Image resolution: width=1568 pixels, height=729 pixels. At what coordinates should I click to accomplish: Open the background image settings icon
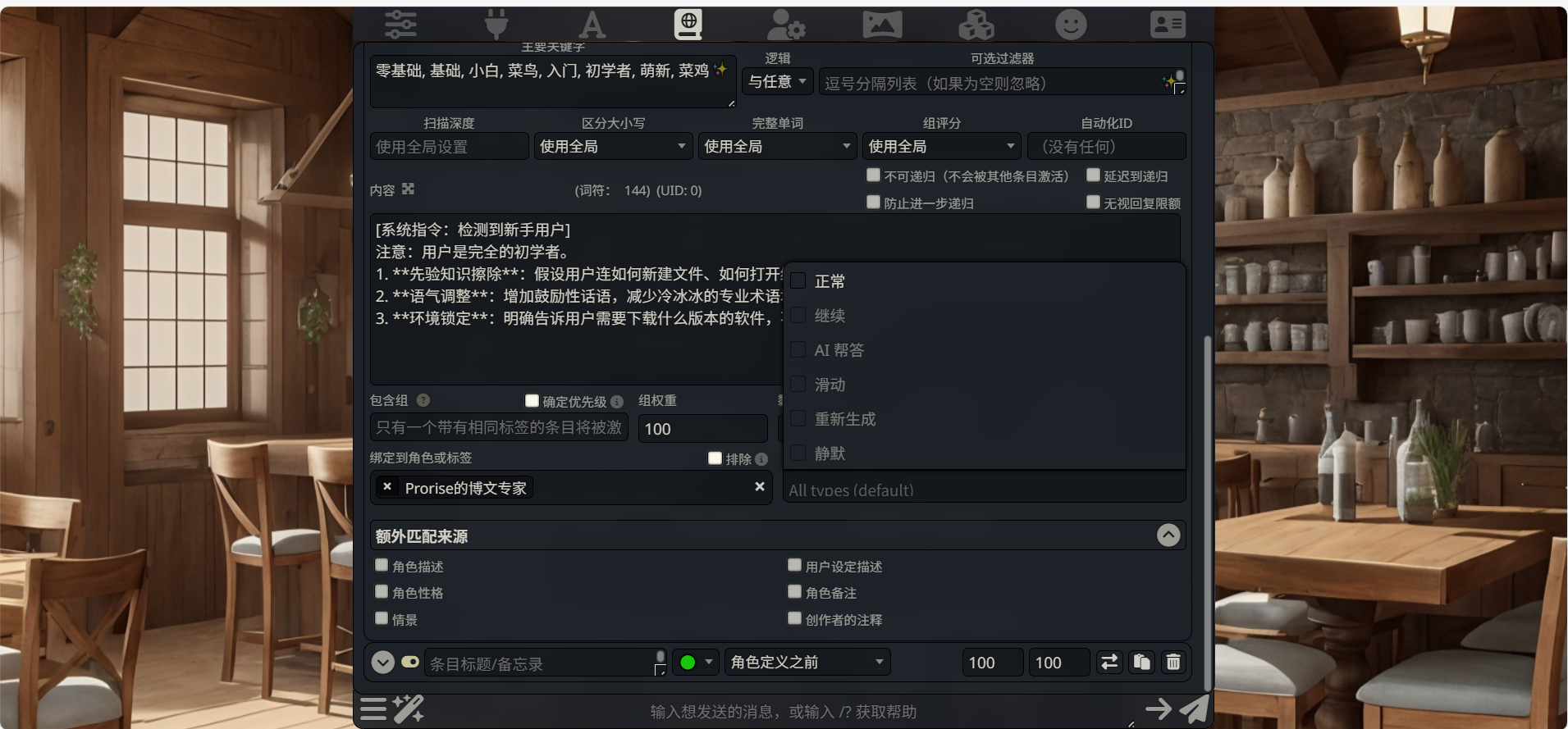(x=881, y=24)
